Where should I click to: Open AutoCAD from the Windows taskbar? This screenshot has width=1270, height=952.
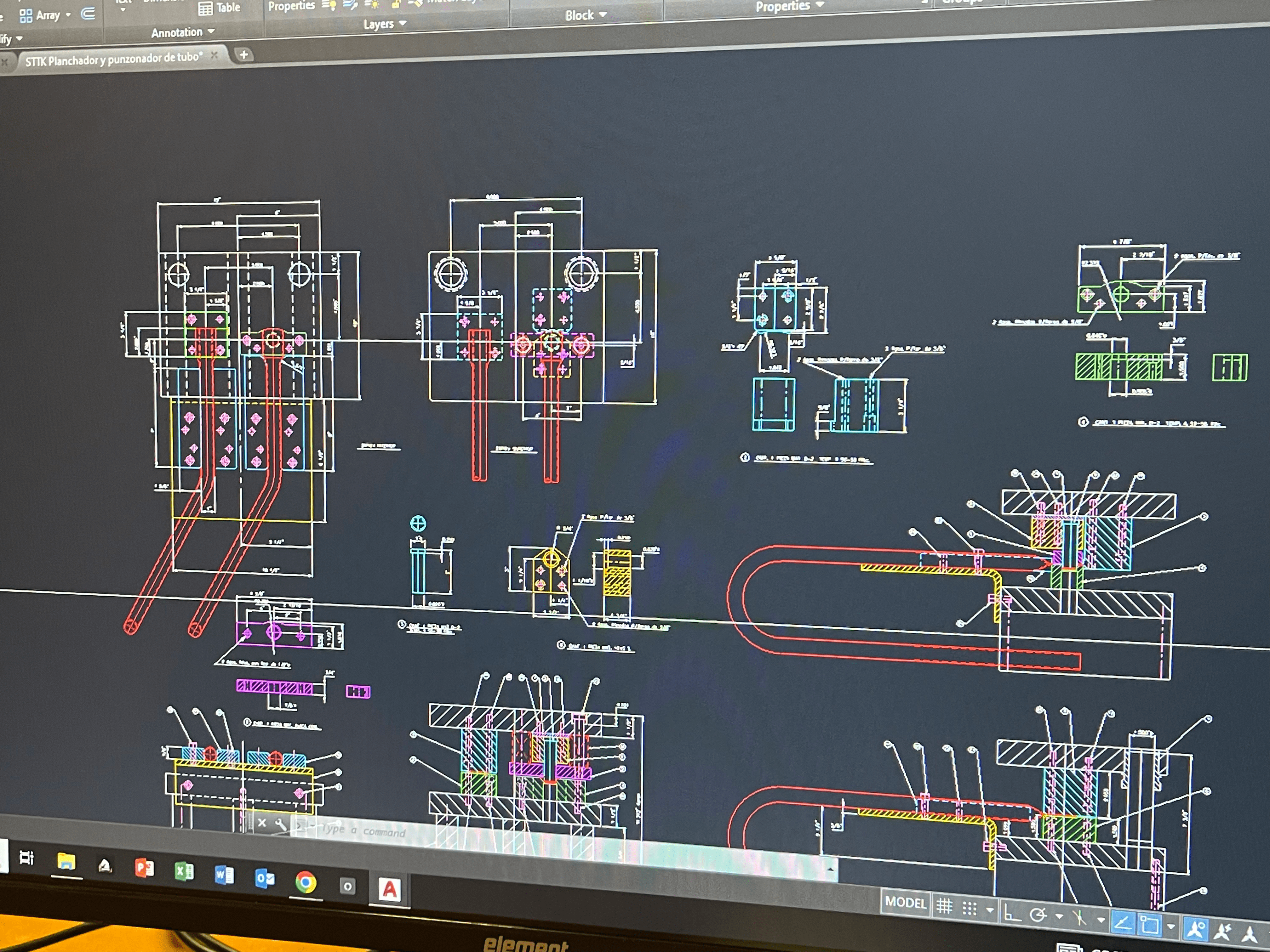[x=389, y=889]
